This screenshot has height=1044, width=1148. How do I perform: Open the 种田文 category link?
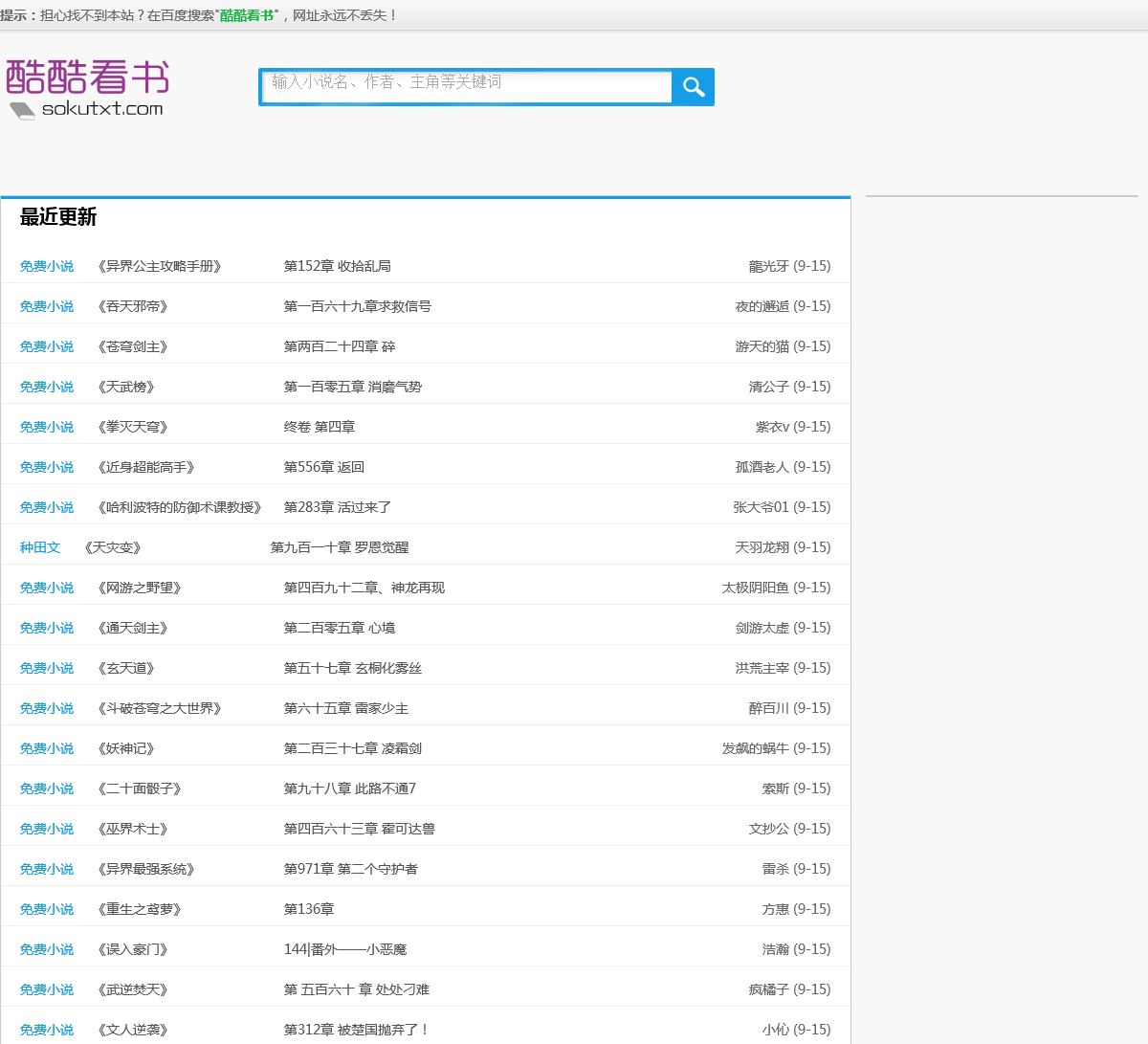coord(40,547)
